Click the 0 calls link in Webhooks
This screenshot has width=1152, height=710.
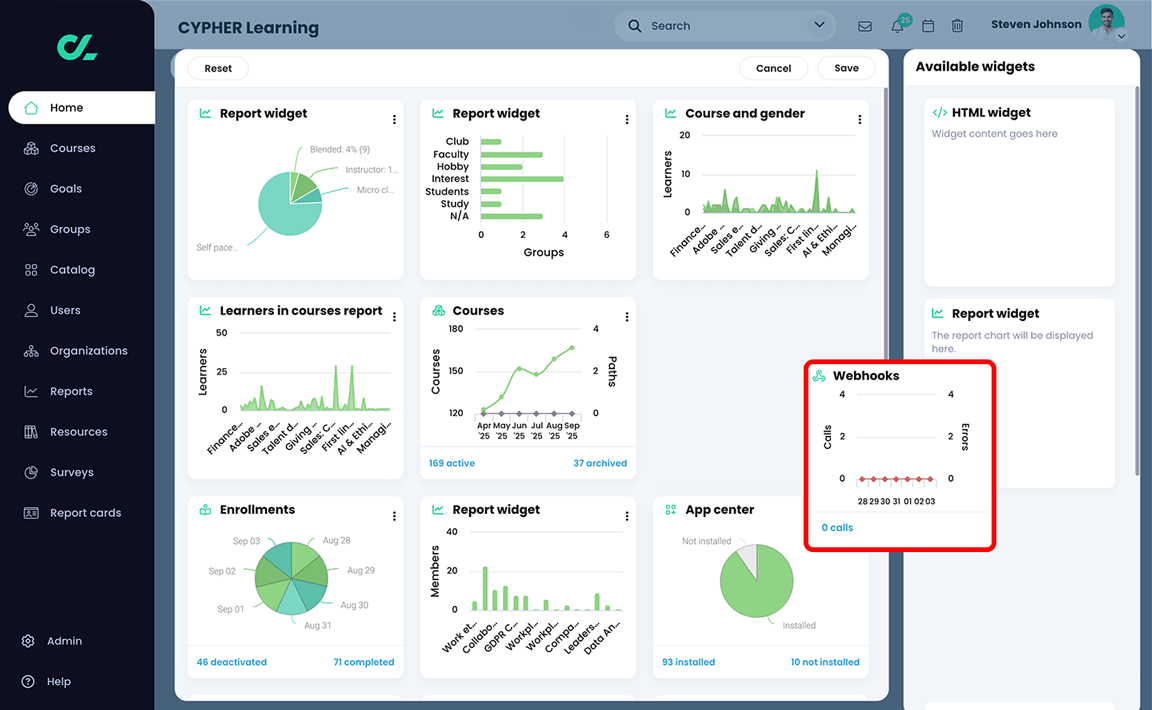click(x=837, y=528)
